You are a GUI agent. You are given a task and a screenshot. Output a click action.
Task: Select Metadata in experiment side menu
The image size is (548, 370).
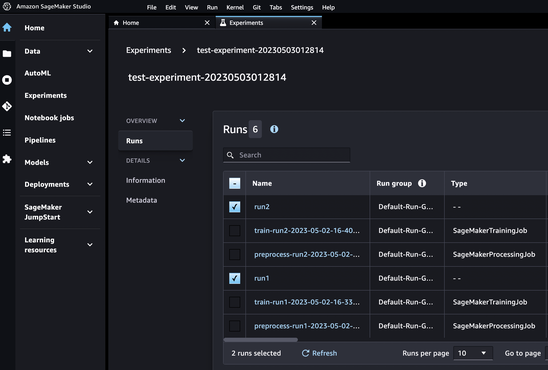click(x=141, y=201)
